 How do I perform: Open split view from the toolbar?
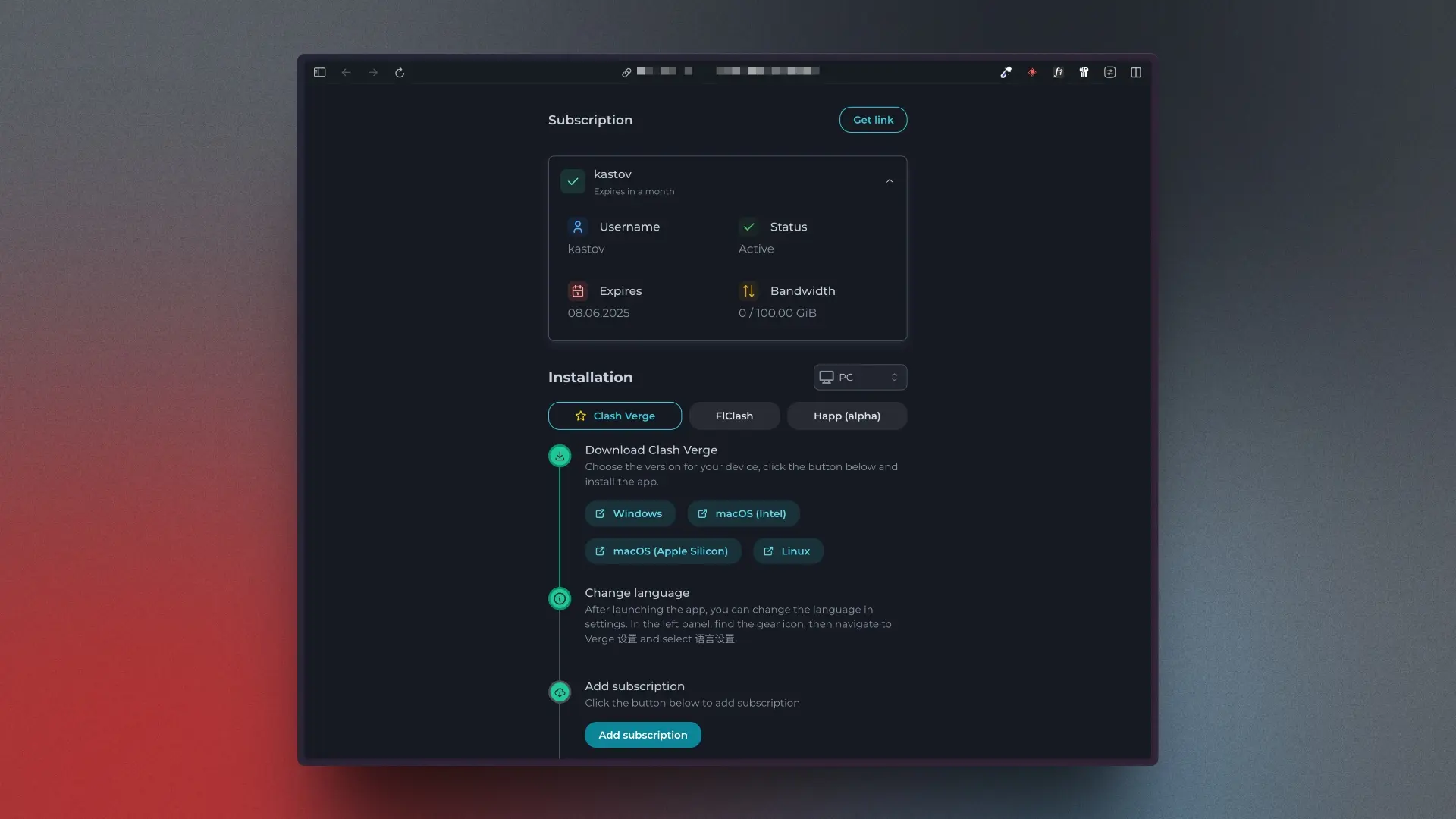click(1136, 72)
